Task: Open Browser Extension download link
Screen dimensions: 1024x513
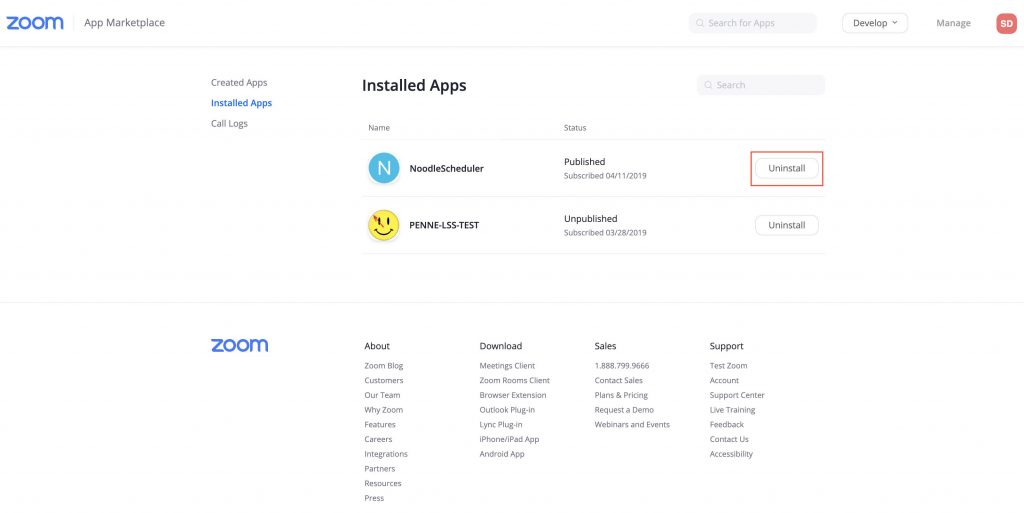Action: tap(513, 396)
